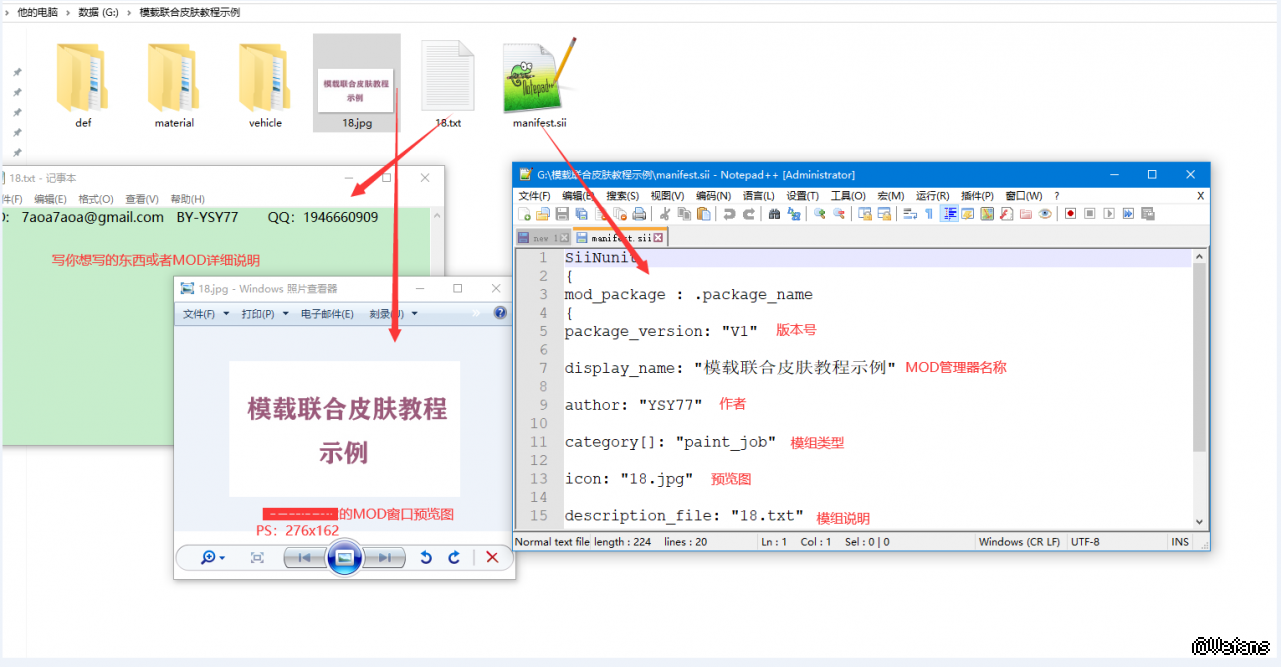Rotate the photo clockwise in Photo Viewer

coord(454,558)
